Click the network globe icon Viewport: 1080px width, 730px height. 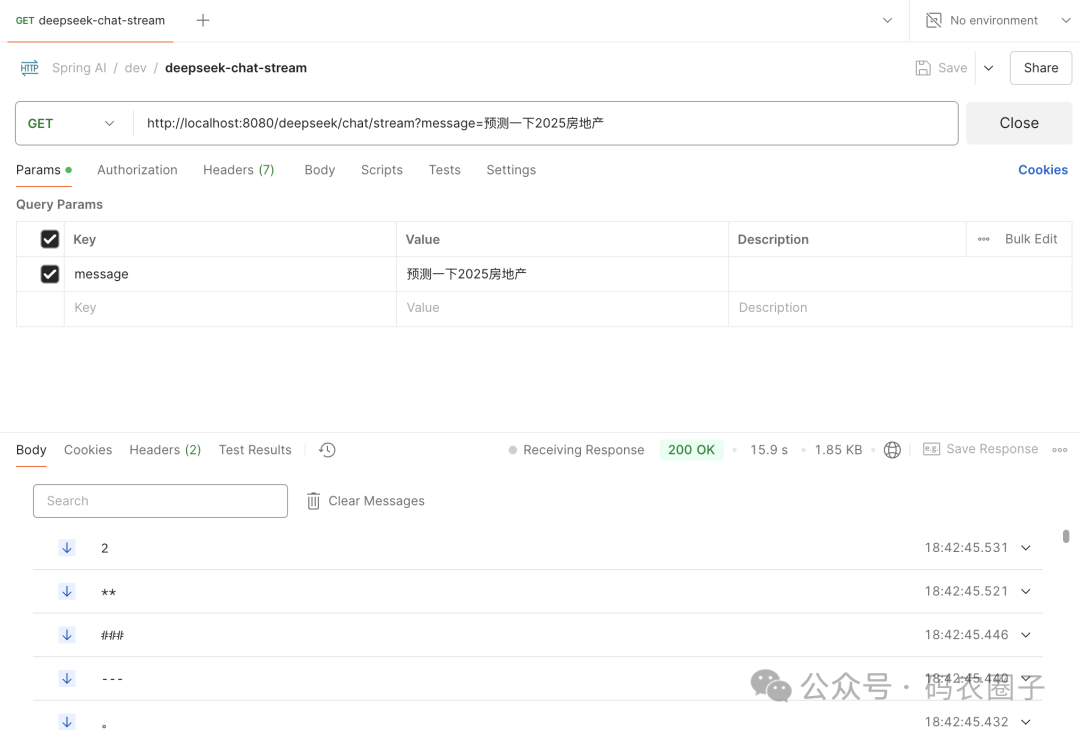point(892,450)
